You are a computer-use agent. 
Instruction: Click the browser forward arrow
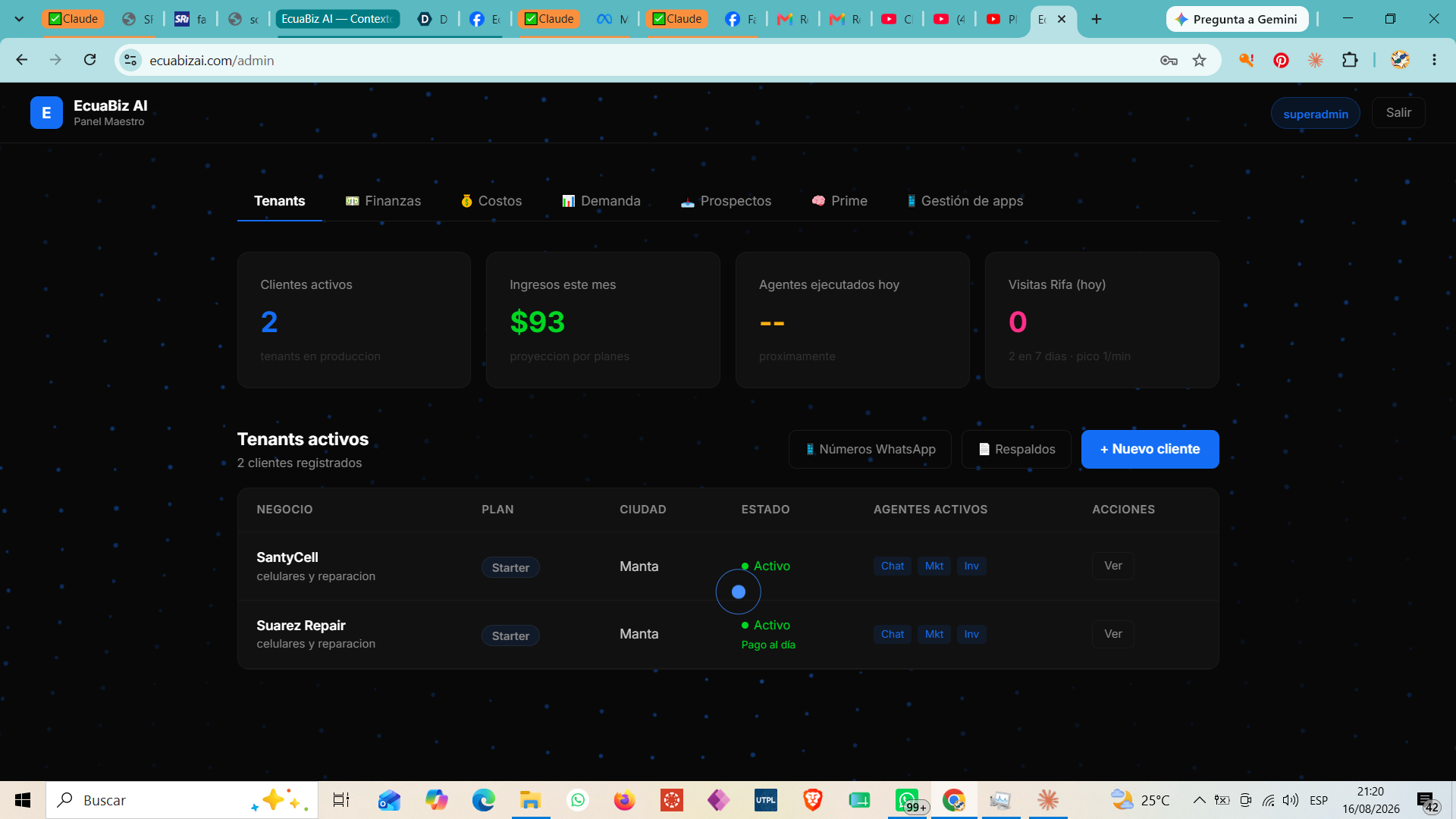[55, 60]
